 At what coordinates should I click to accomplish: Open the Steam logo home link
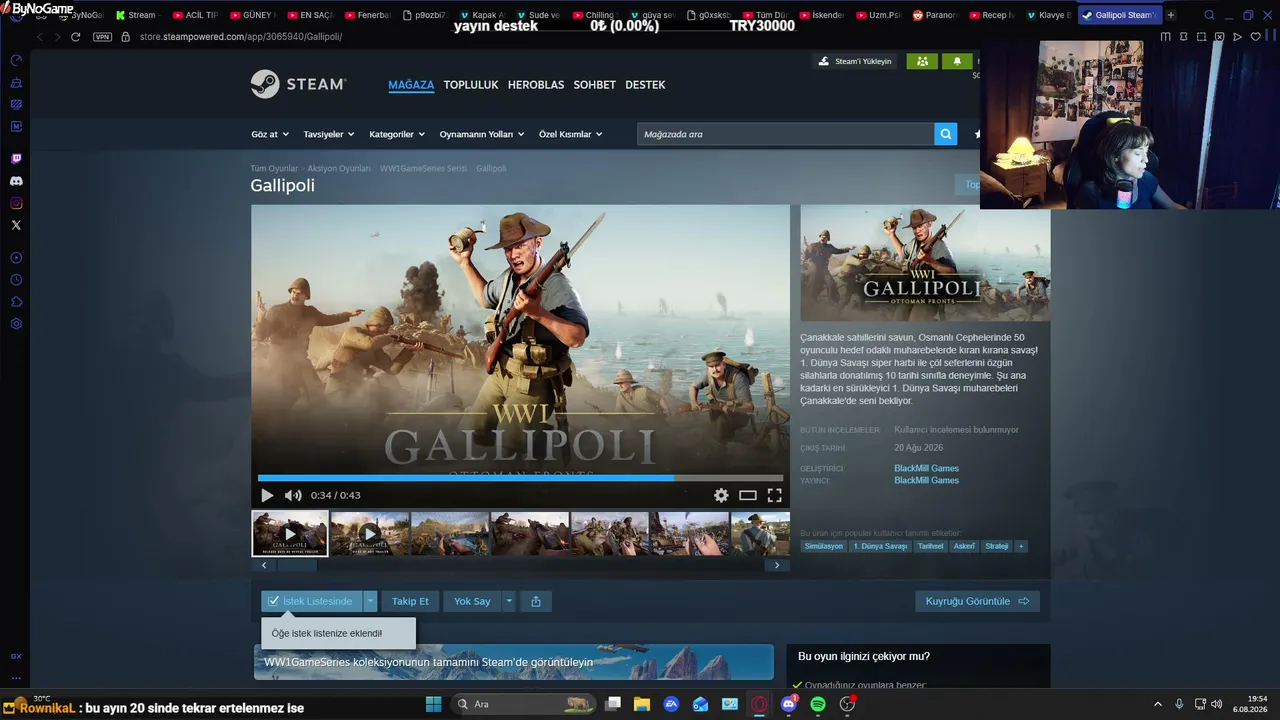(x=298, y=85)
